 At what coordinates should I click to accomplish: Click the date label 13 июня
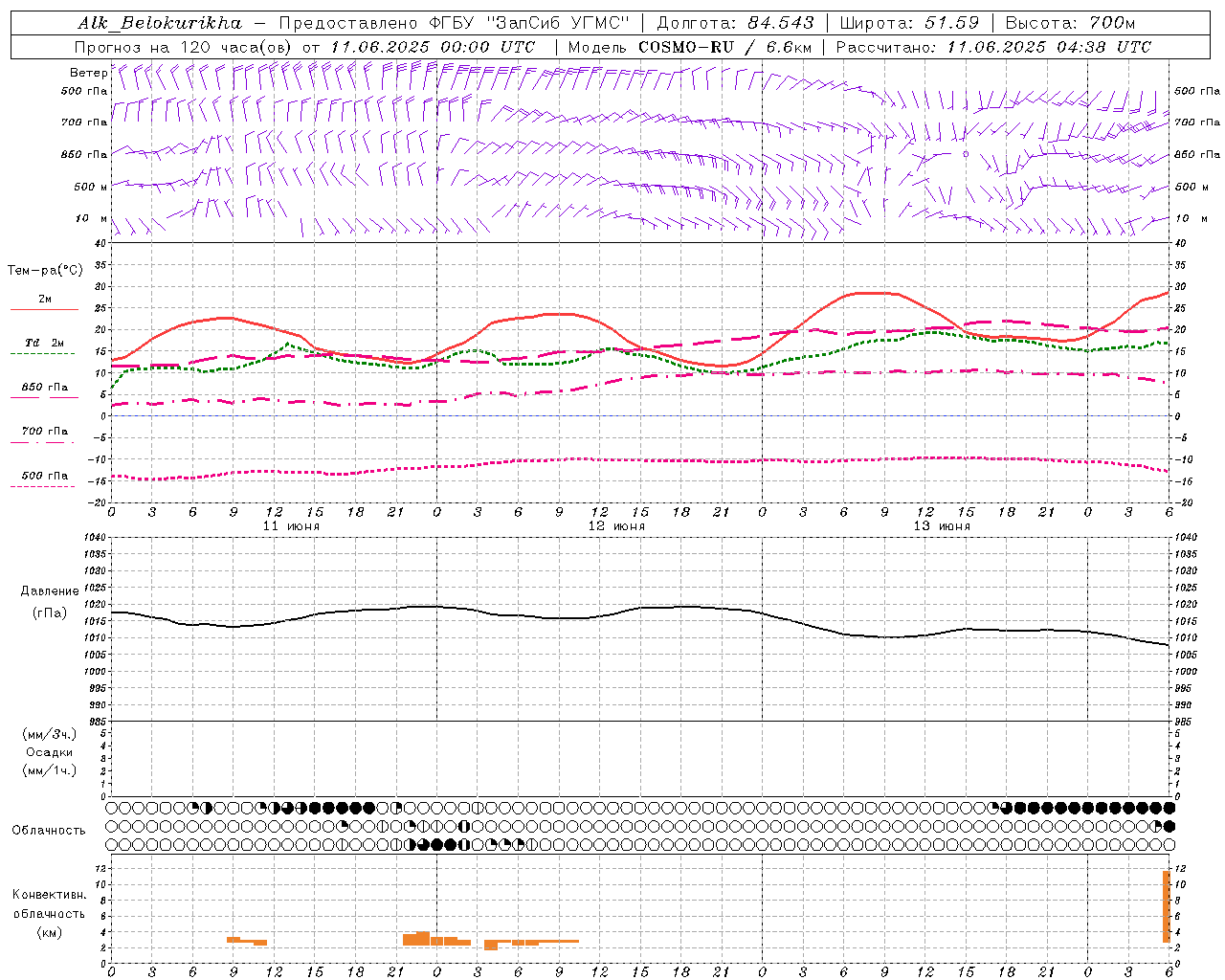tap(942, 526)
